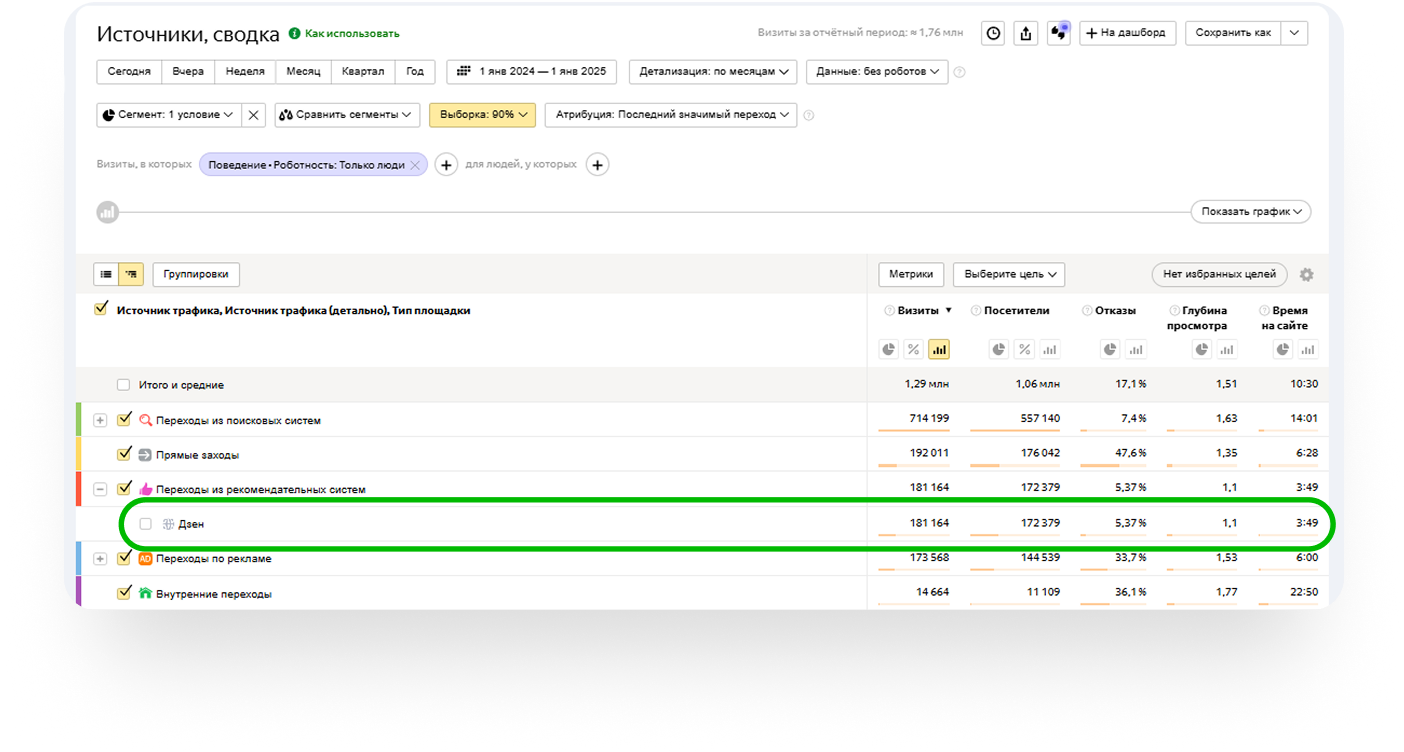1404x752 pixels.
Task: Open 'Атрибуция: Последний значимый переход' dropdown
Action: coord(671,115)
